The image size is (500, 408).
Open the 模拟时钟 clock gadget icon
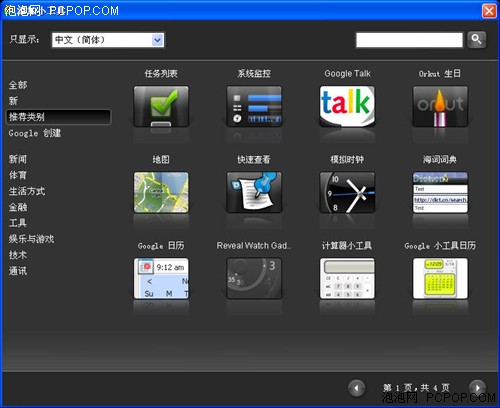tap(347, 192)
